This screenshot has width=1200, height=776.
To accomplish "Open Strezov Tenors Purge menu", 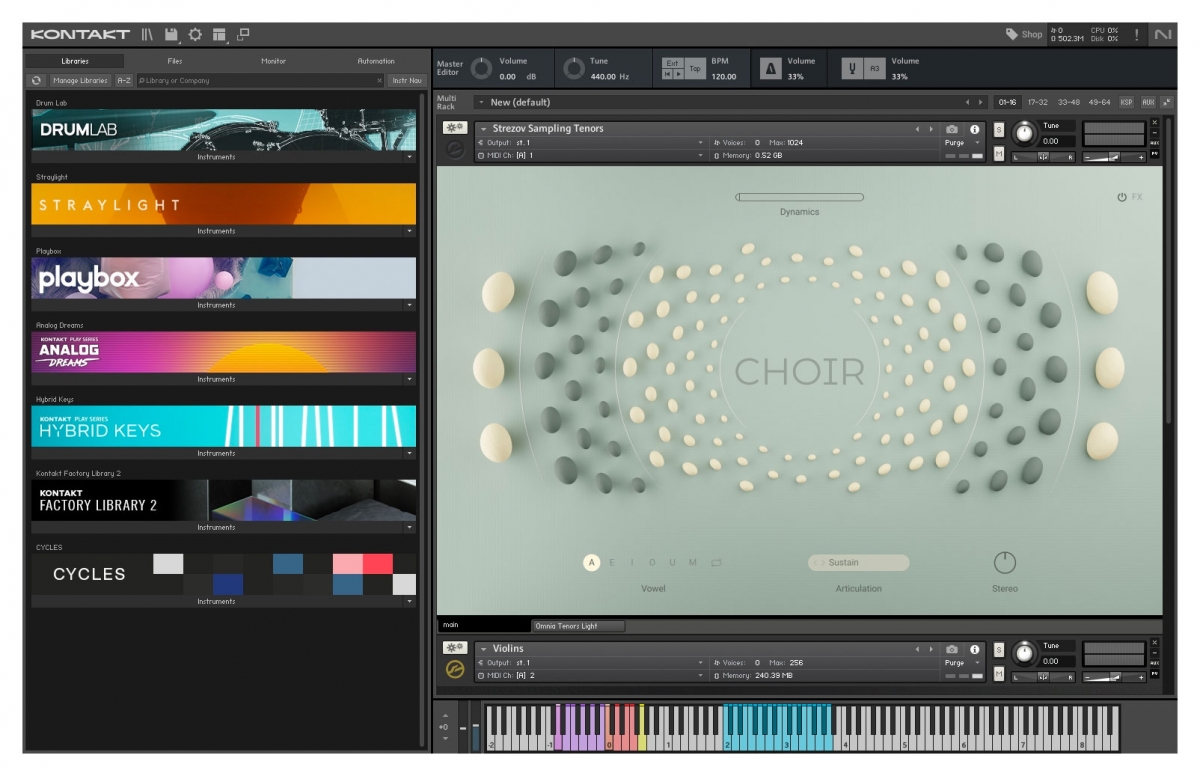I will click(961, 143).
